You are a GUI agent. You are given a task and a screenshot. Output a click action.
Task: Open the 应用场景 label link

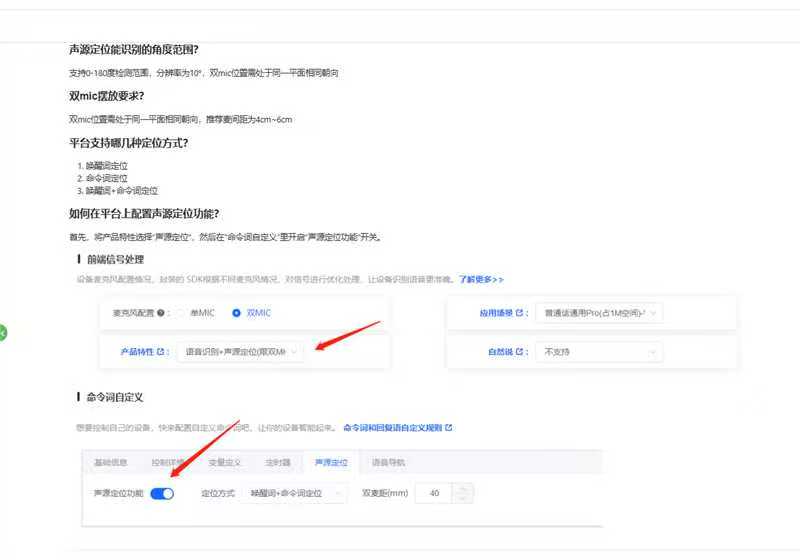point(501,313)
